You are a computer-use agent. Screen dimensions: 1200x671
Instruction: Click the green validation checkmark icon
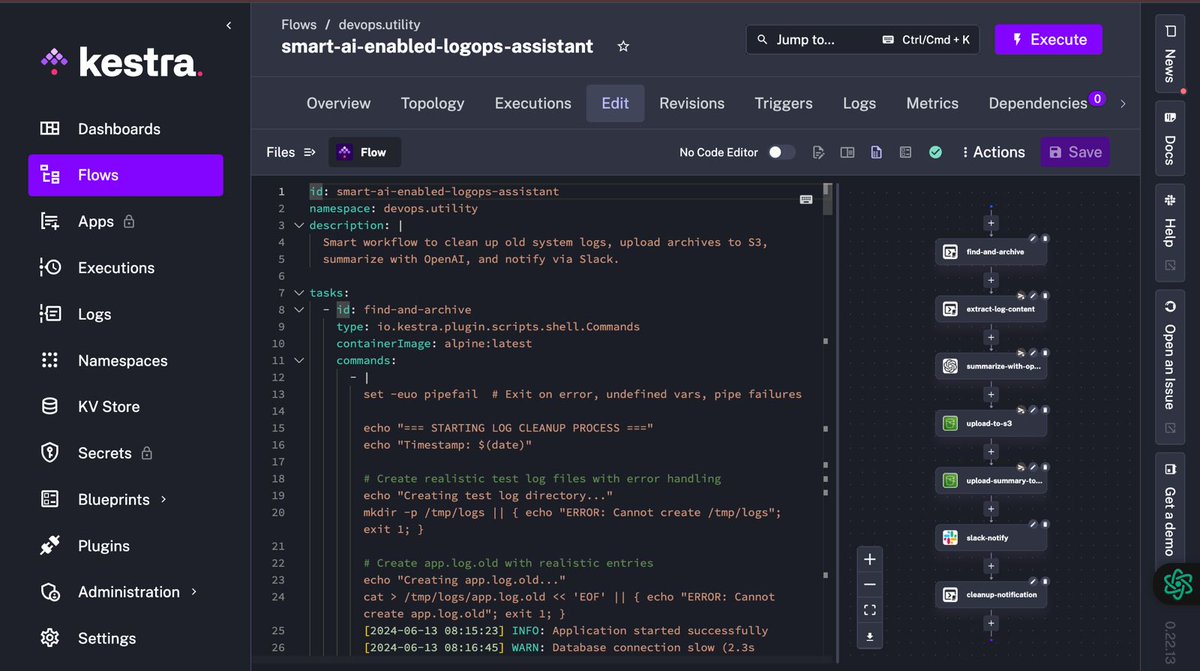(x=935, y=152)
